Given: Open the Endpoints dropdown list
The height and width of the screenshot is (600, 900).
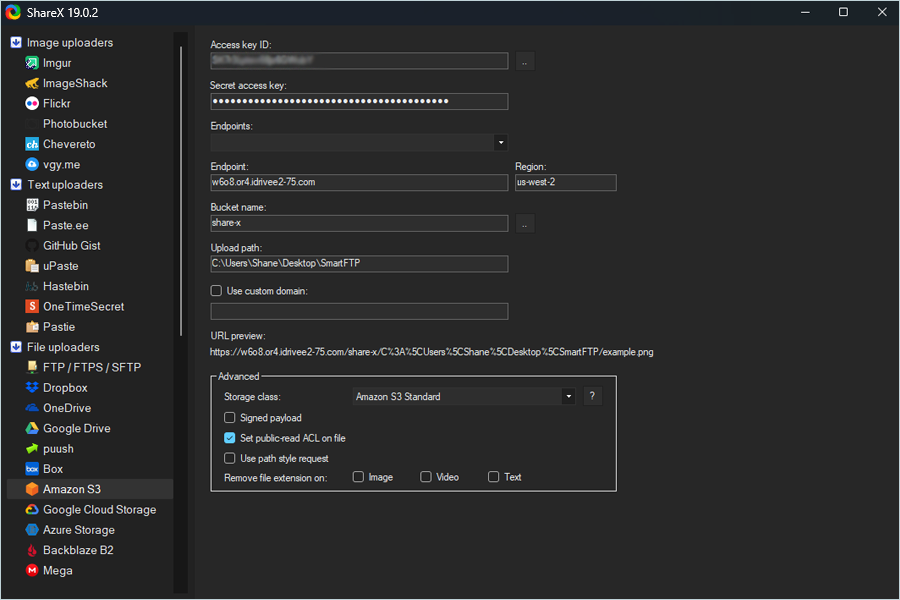Looking at the screenshot, I should click(500, 143).
